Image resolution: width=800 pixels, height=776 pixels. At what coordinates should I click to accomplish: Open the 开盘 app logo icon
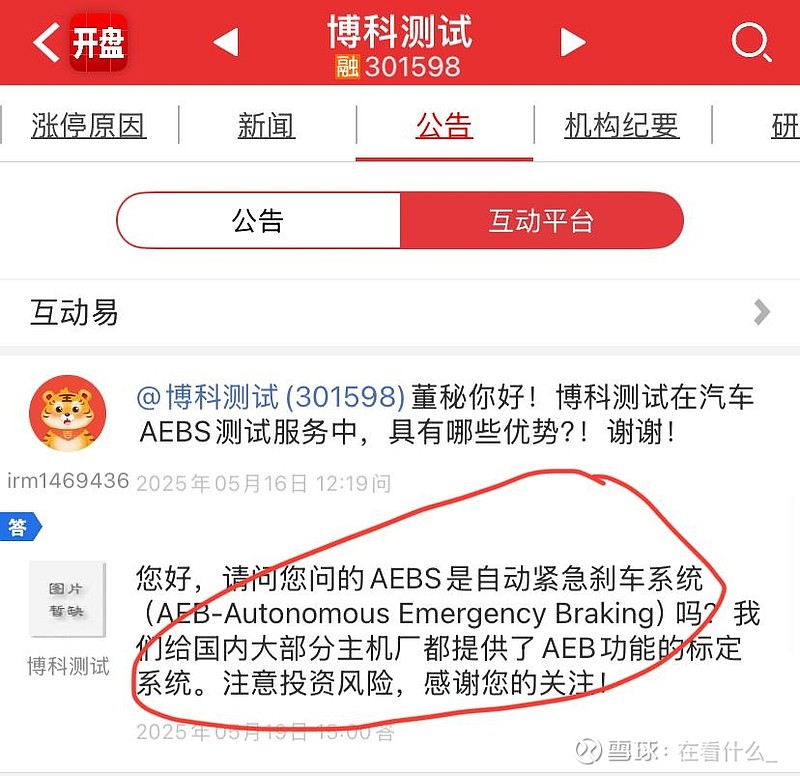(x=98, y=43)
